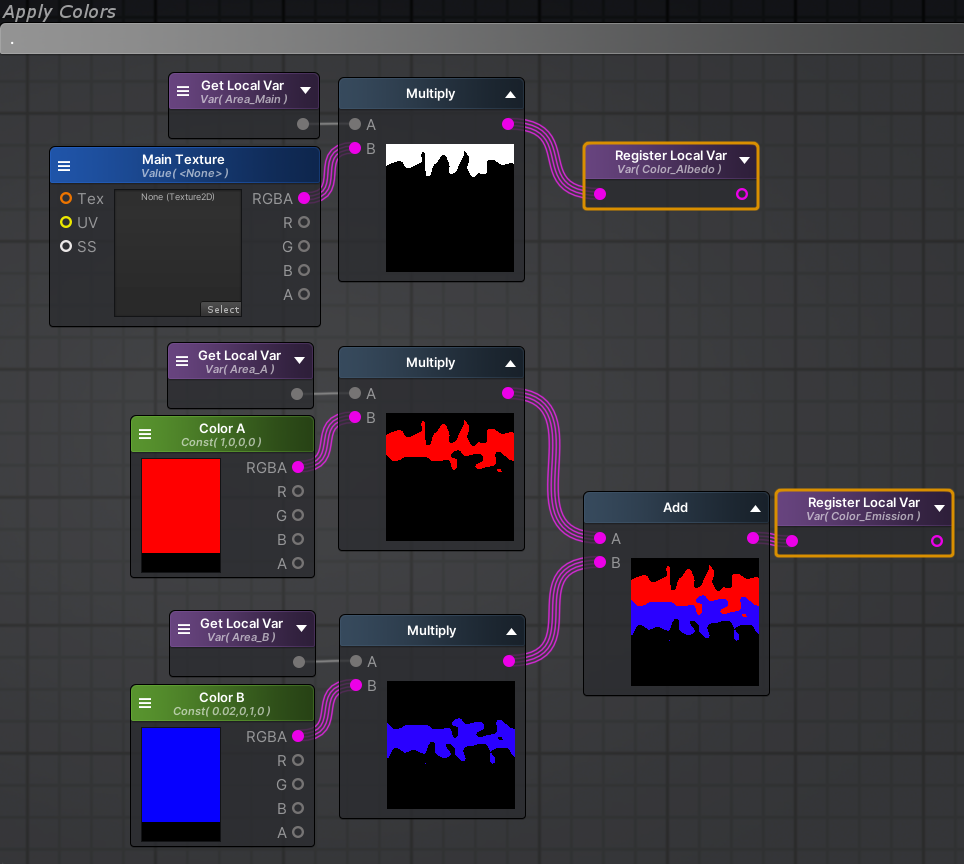Image resolution: width=964 pixels, height=864 pixels.
Task: Click Color A red color swatch
Action: [x=181, y=506]
